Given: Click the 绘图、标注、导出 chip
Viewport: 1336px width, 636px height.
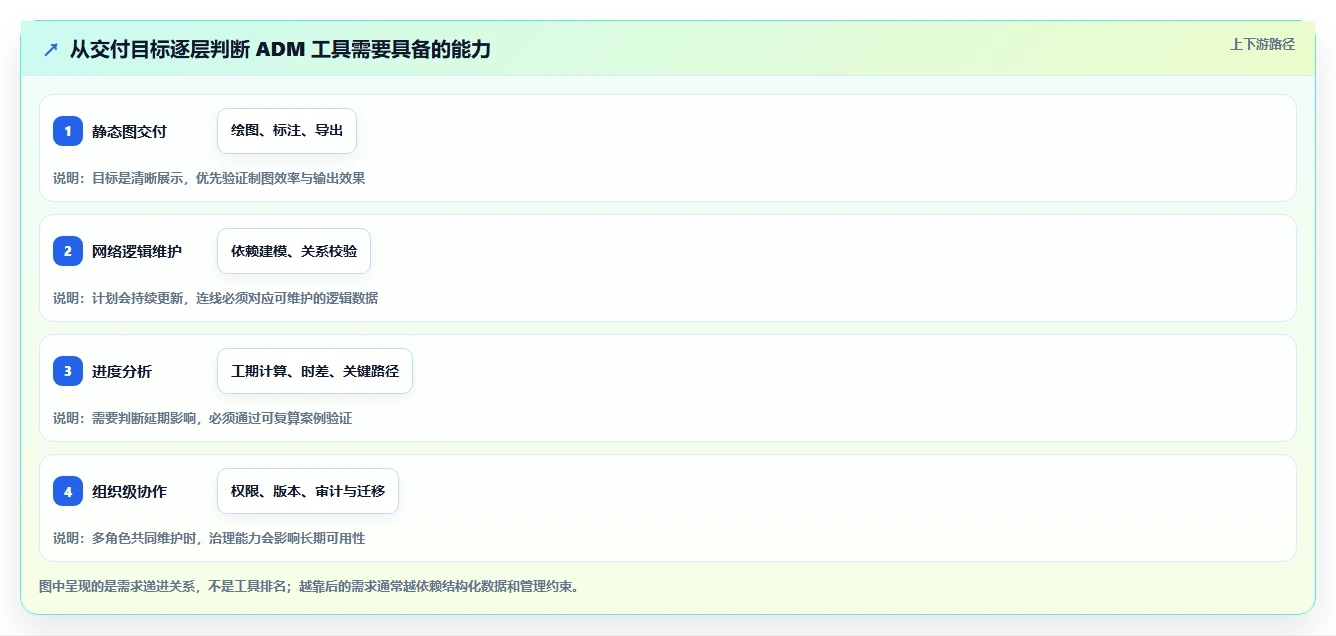Looking at the screenshot, I should pyautogui.click(x=287, y=131).
